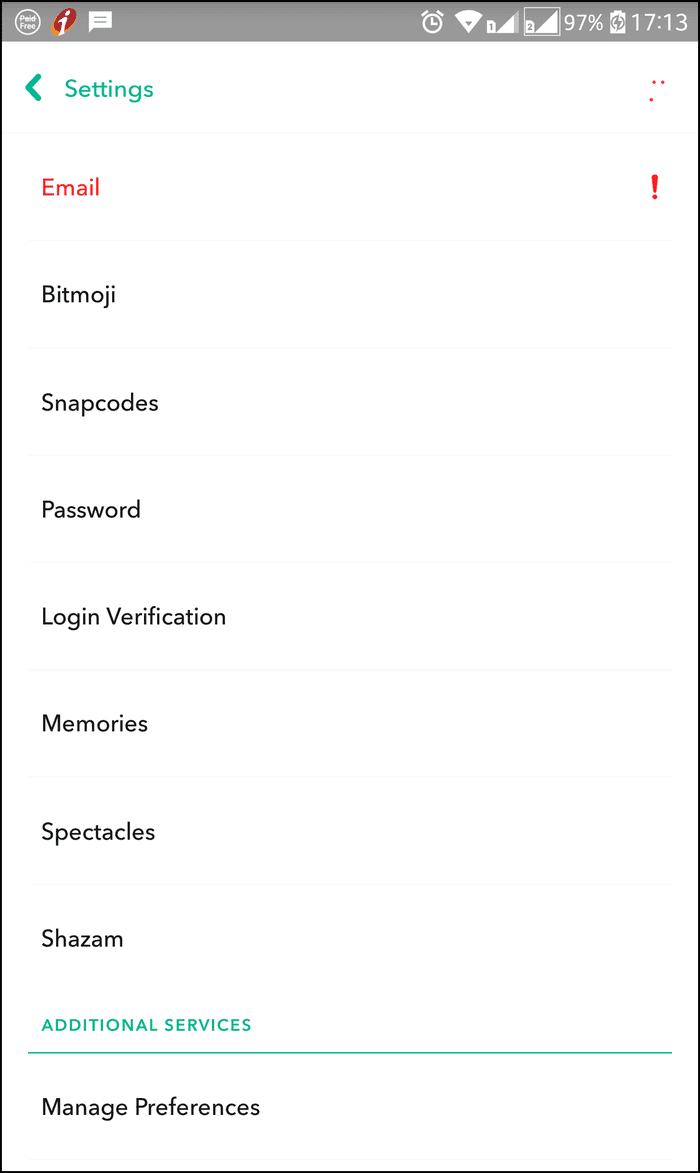Open Shazam settings

click(x=350, y=938)
